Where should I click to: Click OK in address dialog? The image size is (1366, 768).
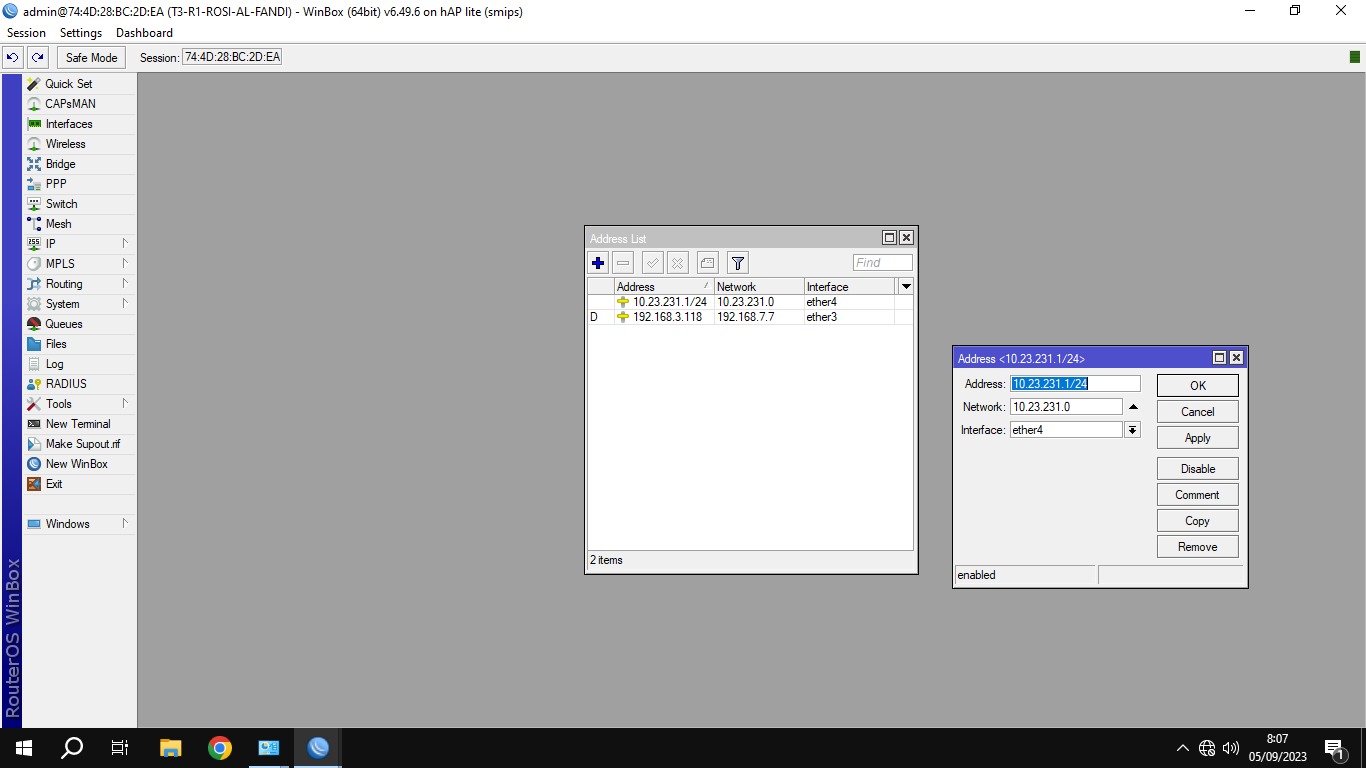[1198, 386]
